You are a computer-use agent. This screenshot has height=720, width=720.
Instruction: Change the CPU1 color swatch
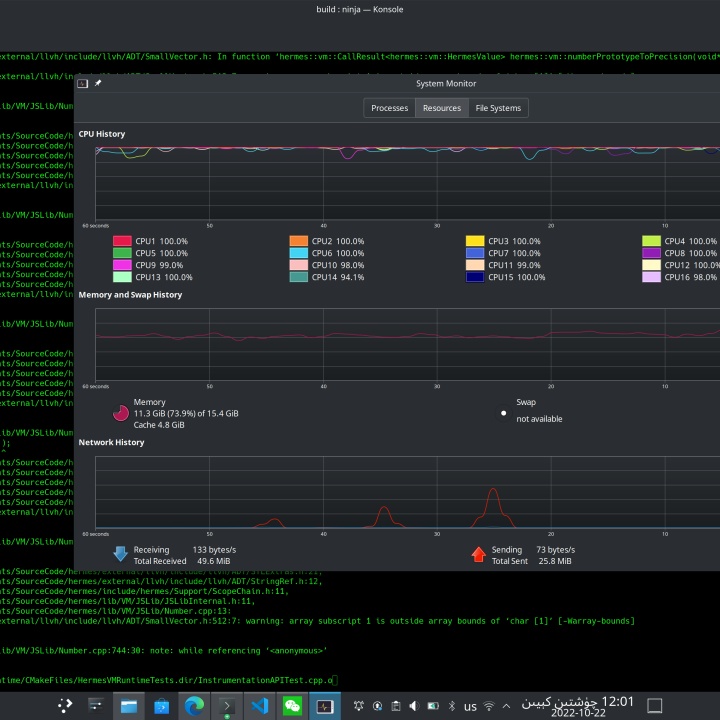(122, 241)
